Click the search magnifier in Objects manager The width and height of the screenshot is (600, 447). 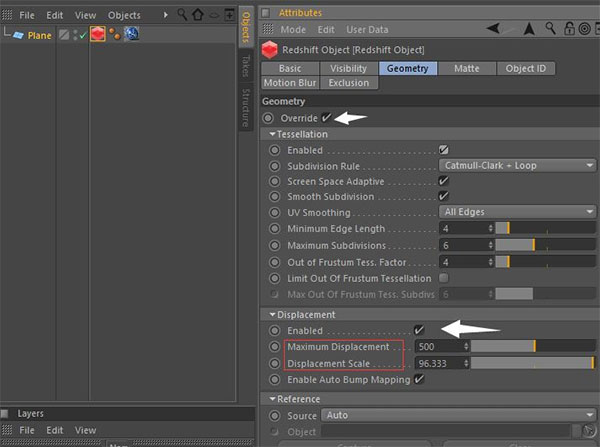pyautogui.click(x=180, y=15)
